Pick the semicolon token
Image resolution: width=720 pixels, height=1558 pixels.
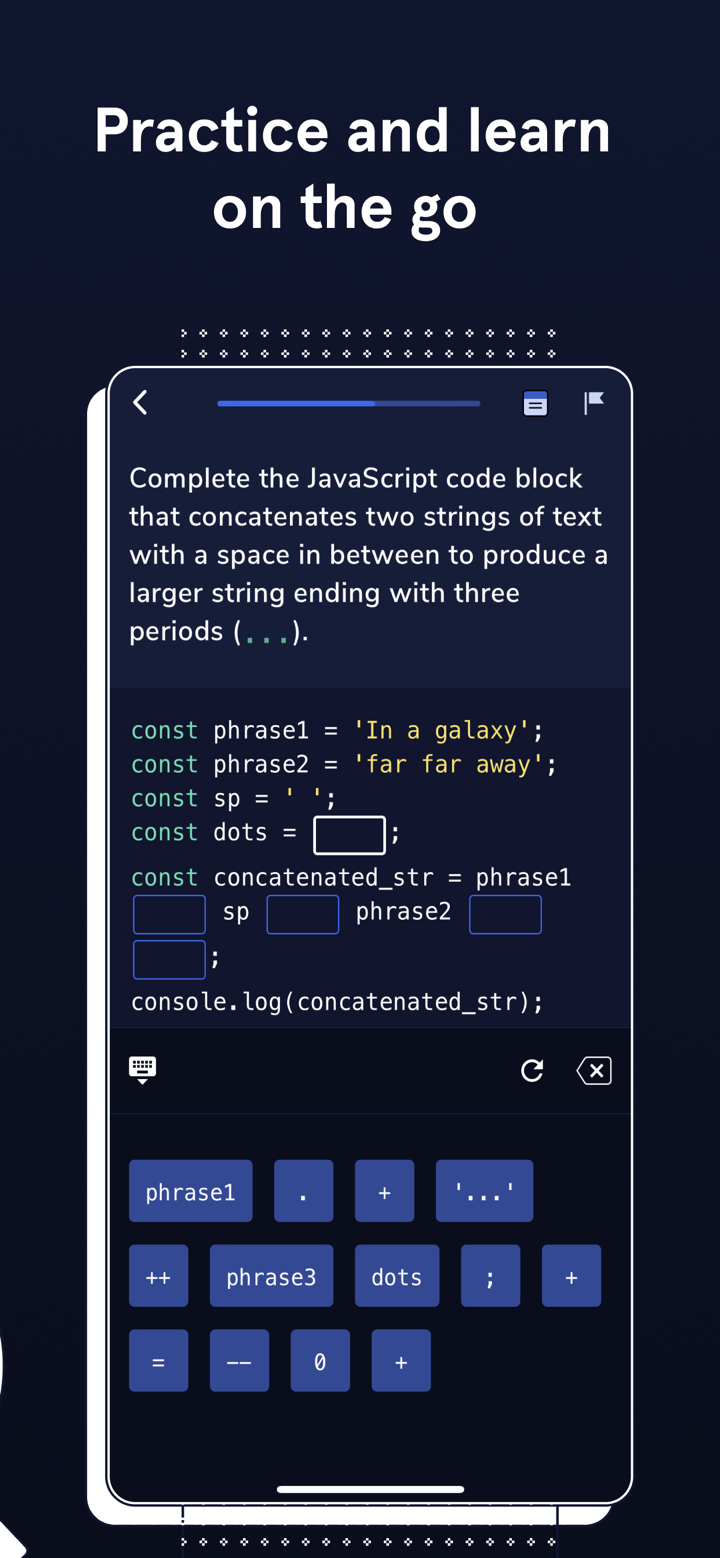coord(490,1276)
